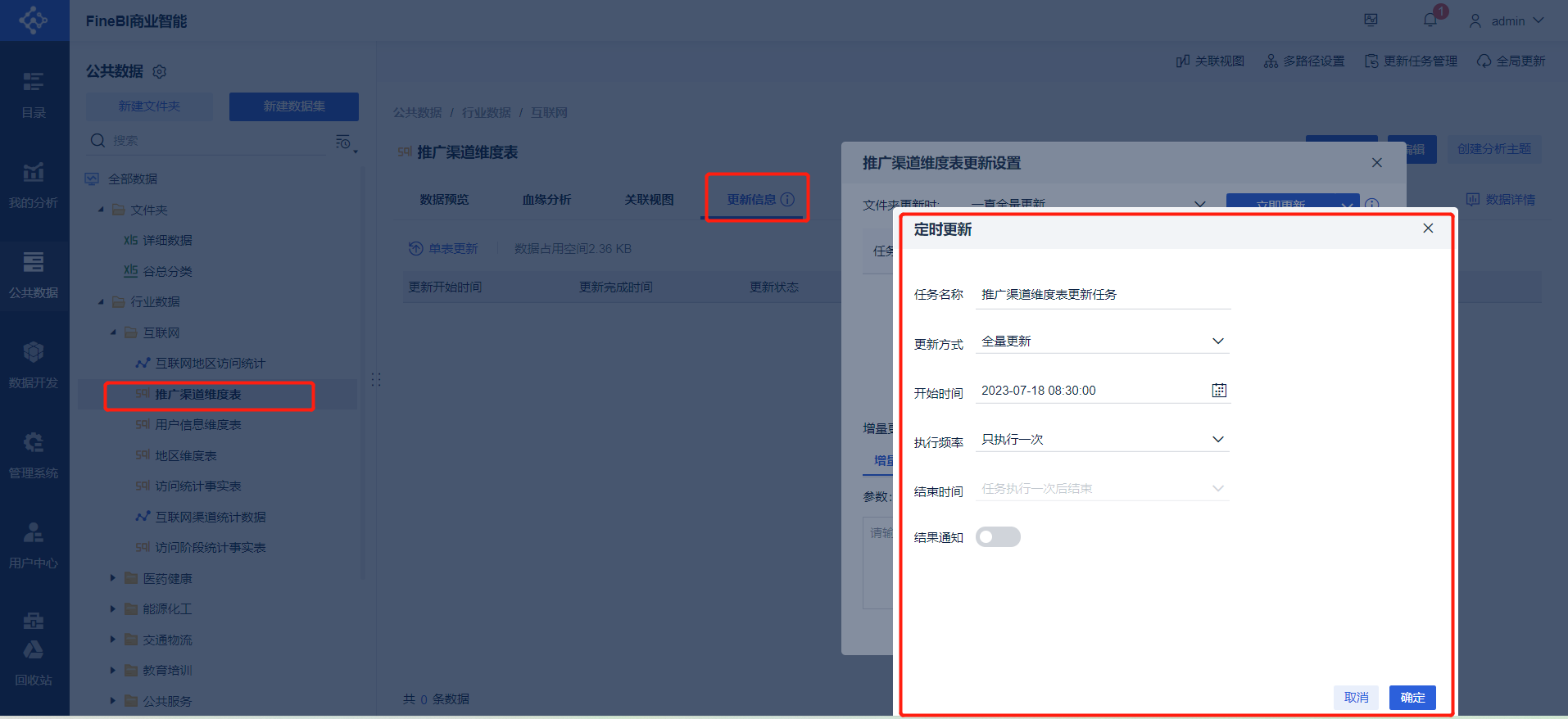Click the 创建分析主题 button
This screenshot has width=1568, height=719.
click(x=1494, y=149)
